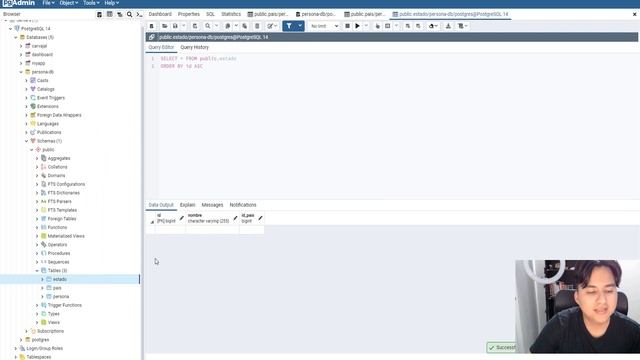640x360 pixels.
Task: Switch to the Properties tab
Action: 189,14
